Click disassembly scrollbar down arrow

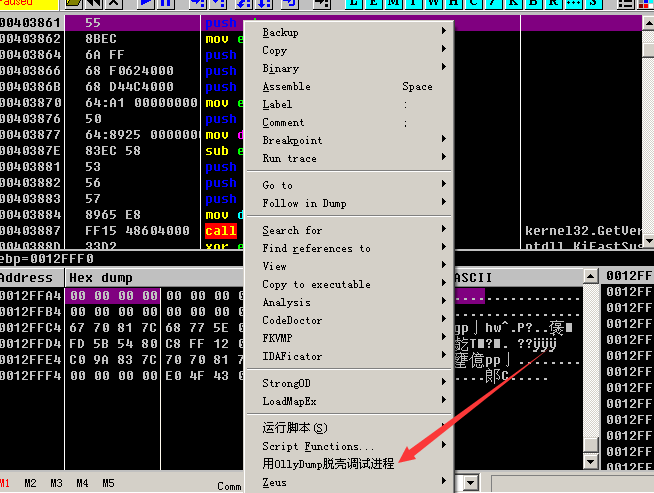pos(649,241)
